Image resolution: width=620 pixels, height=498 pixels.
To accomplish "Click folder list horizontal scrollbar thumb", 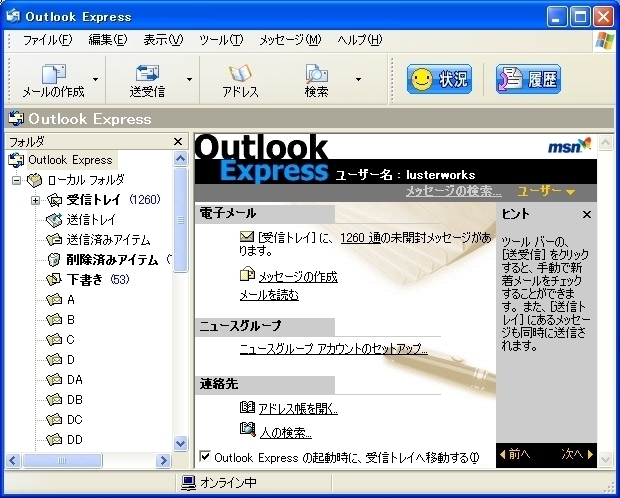I will [62, 460].
